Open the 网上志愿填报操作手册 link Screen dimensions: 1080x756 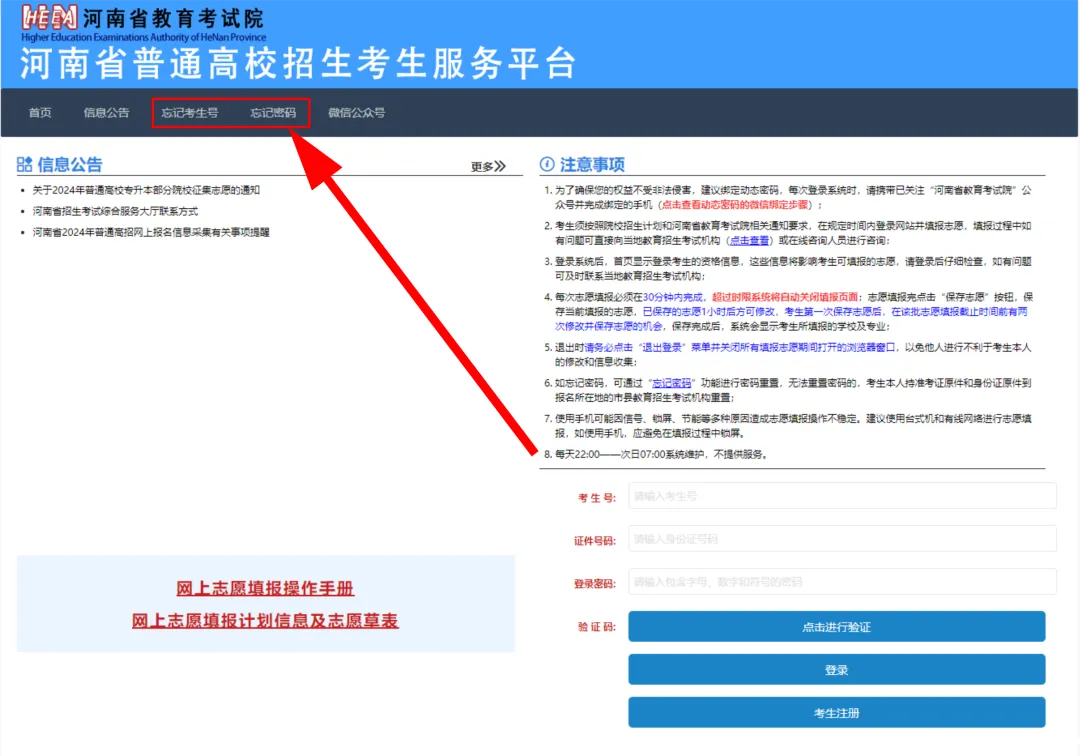265,588
